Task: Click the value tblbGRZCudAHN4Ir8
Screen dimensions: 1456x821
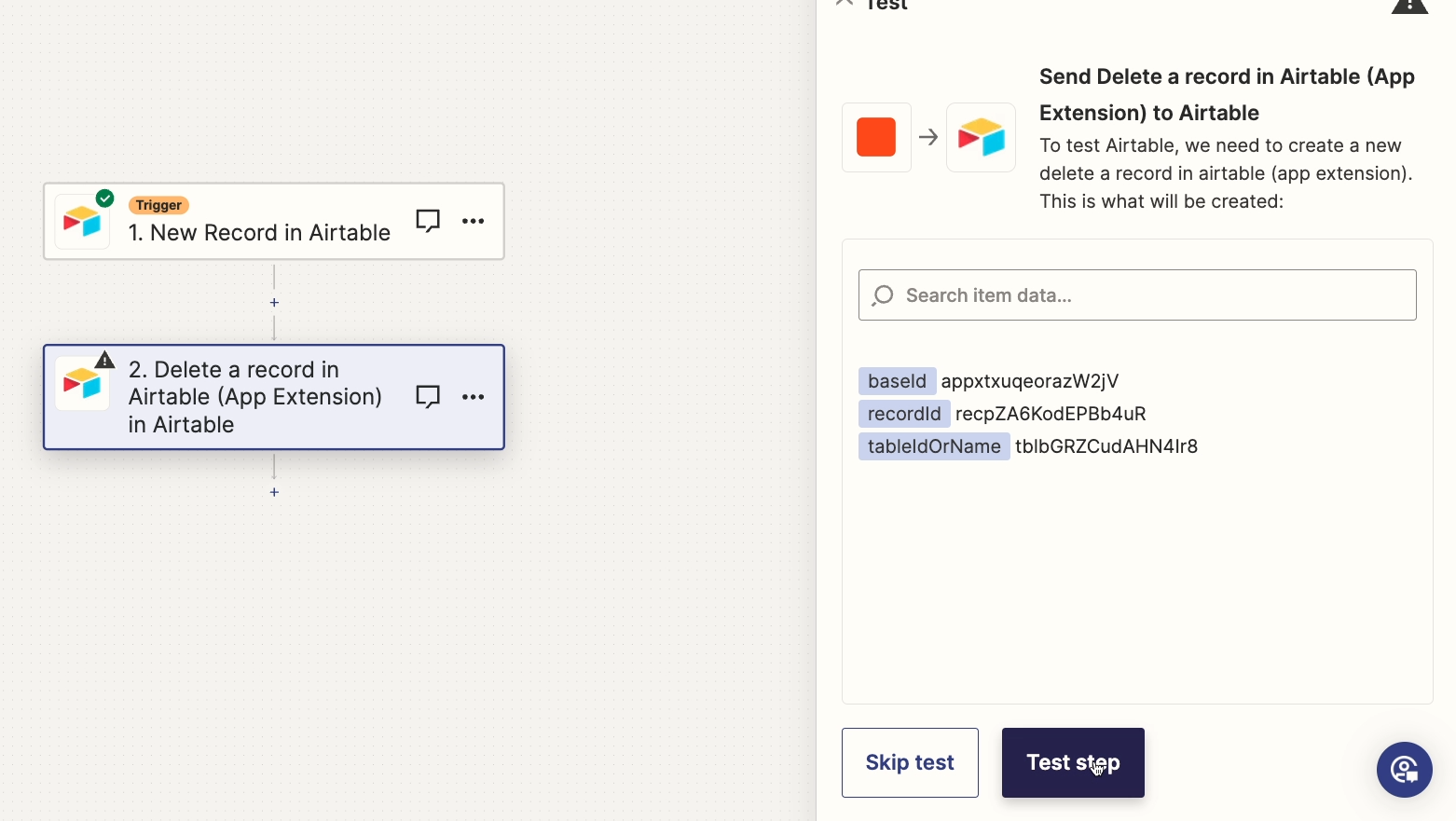Action: [x=1106, y=446]
